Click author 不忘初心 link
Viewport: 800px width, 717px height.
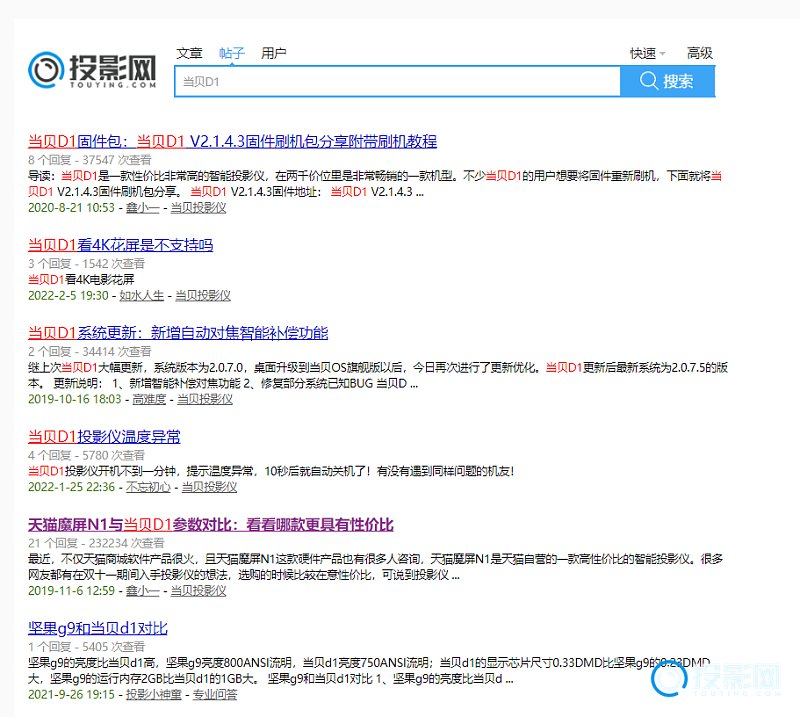148,487
